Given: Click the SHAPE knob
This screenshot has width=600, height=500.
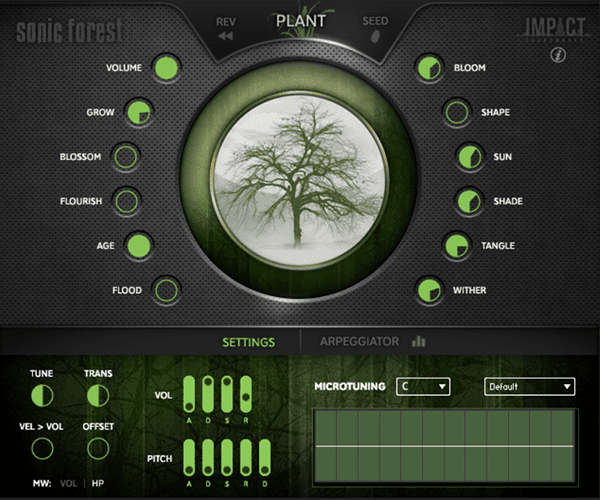Looking at the screenshot, I should click(x=457, y=112).
